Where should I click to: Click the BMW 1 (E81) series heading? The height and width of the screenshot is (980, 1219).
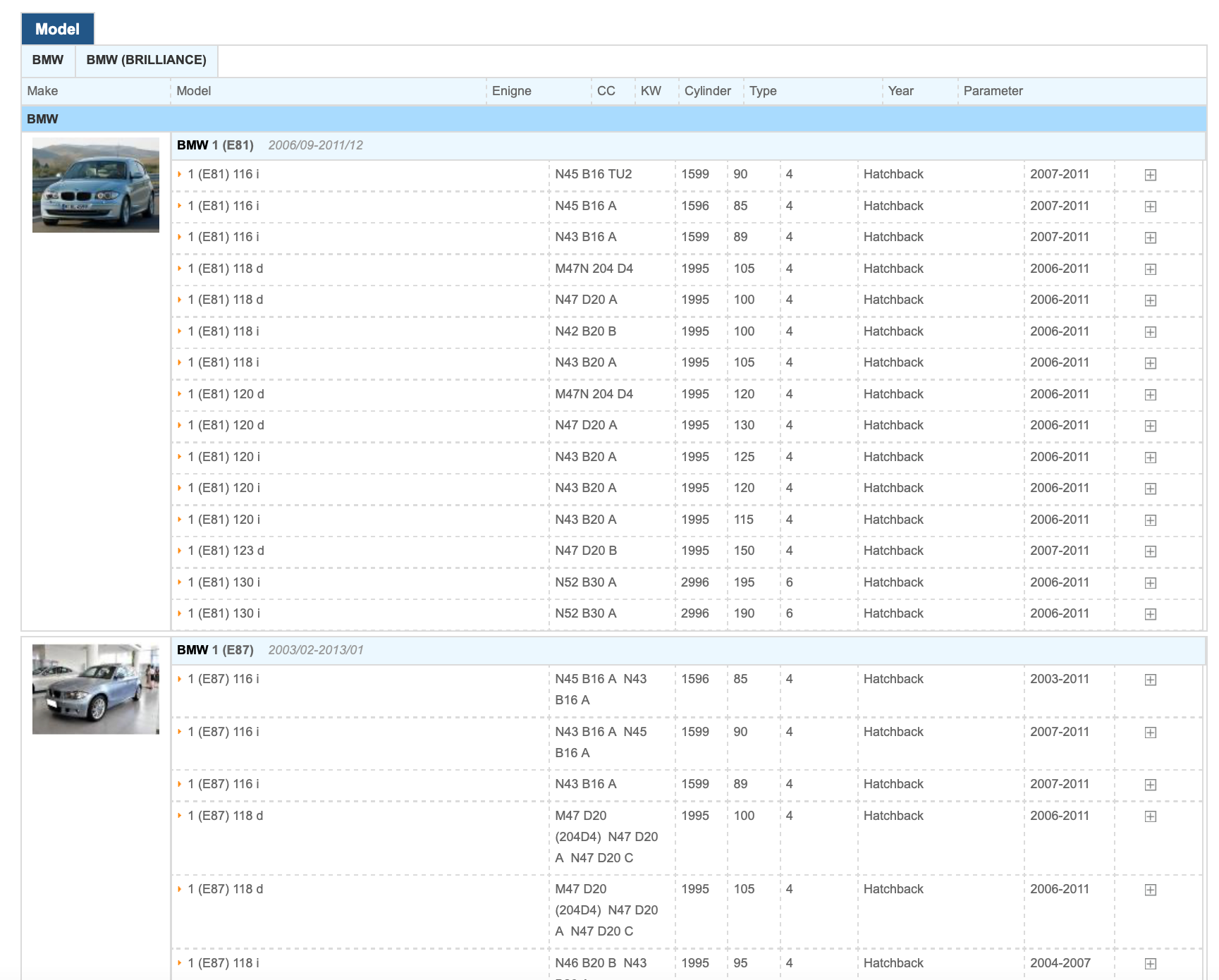coord(215,145)
